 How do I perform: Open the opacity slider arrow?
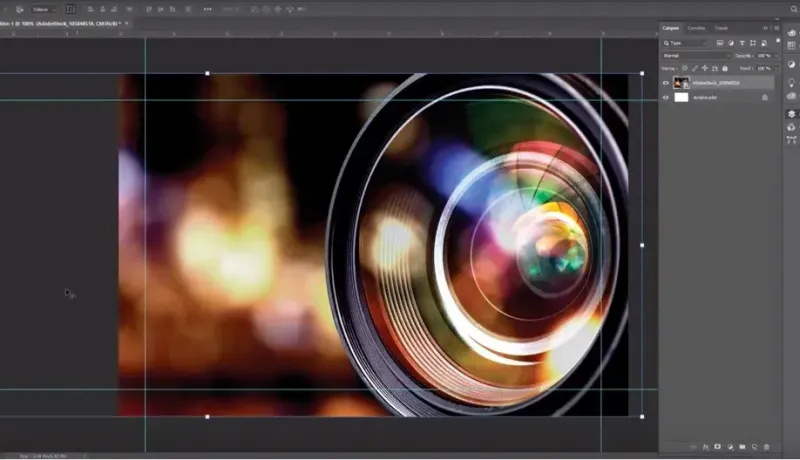[776, 56]
